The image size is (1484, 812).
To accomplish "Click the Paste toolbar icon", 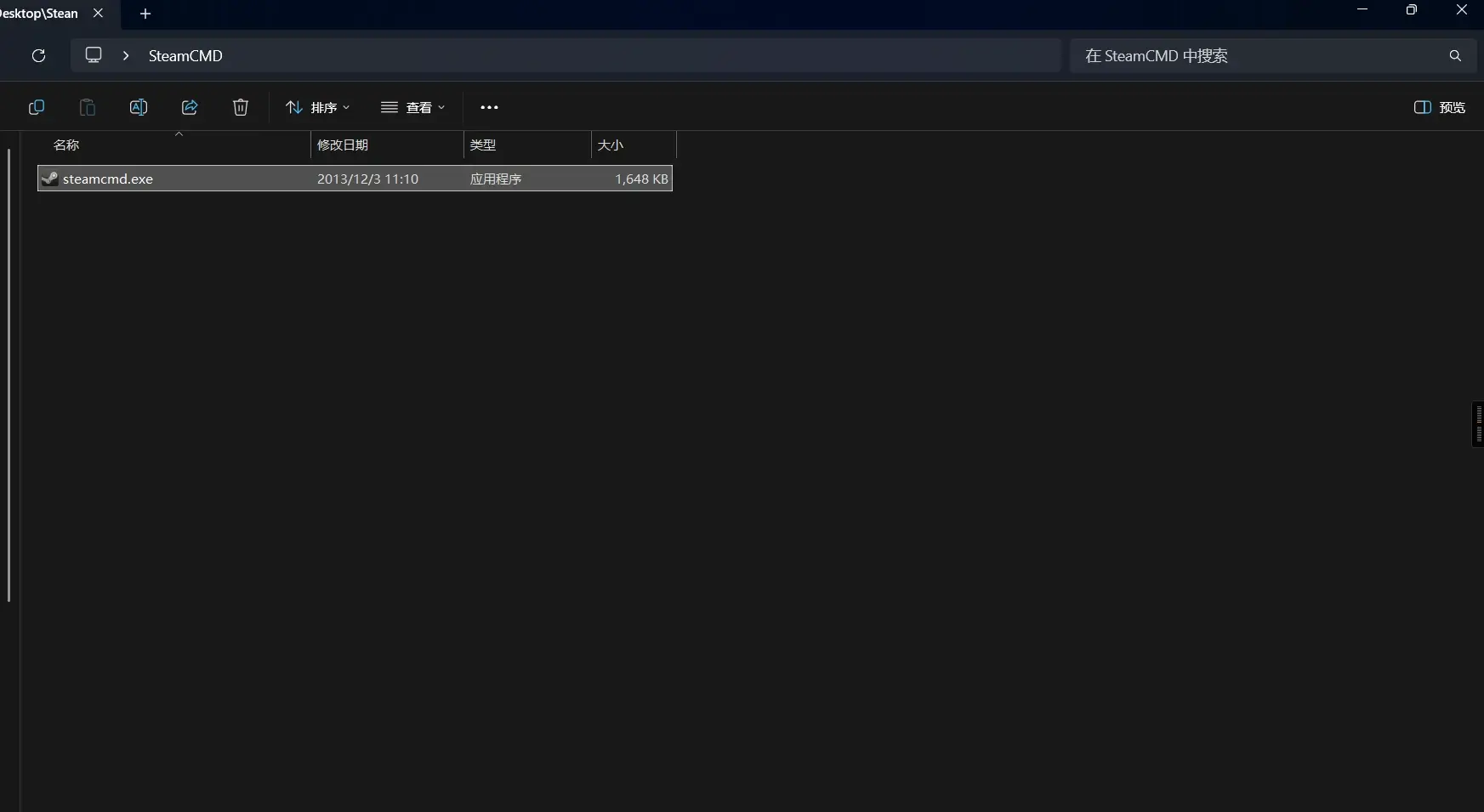I will pos(88,107).
